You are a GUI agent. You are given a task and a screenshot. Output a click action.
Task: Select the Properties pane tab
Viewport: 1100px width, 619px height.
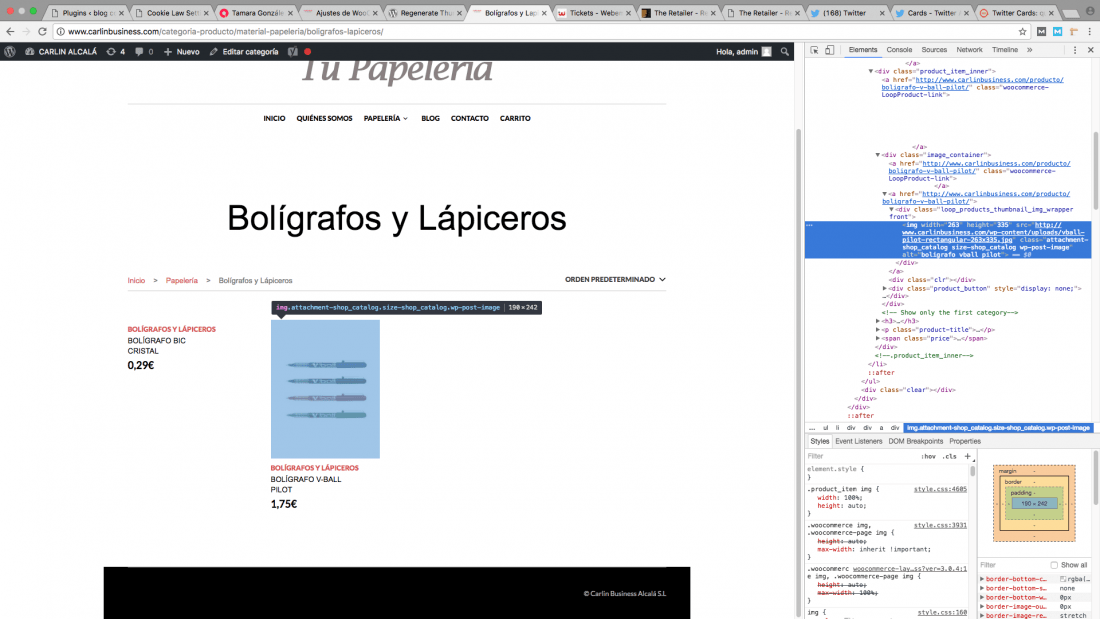point(965,441)
